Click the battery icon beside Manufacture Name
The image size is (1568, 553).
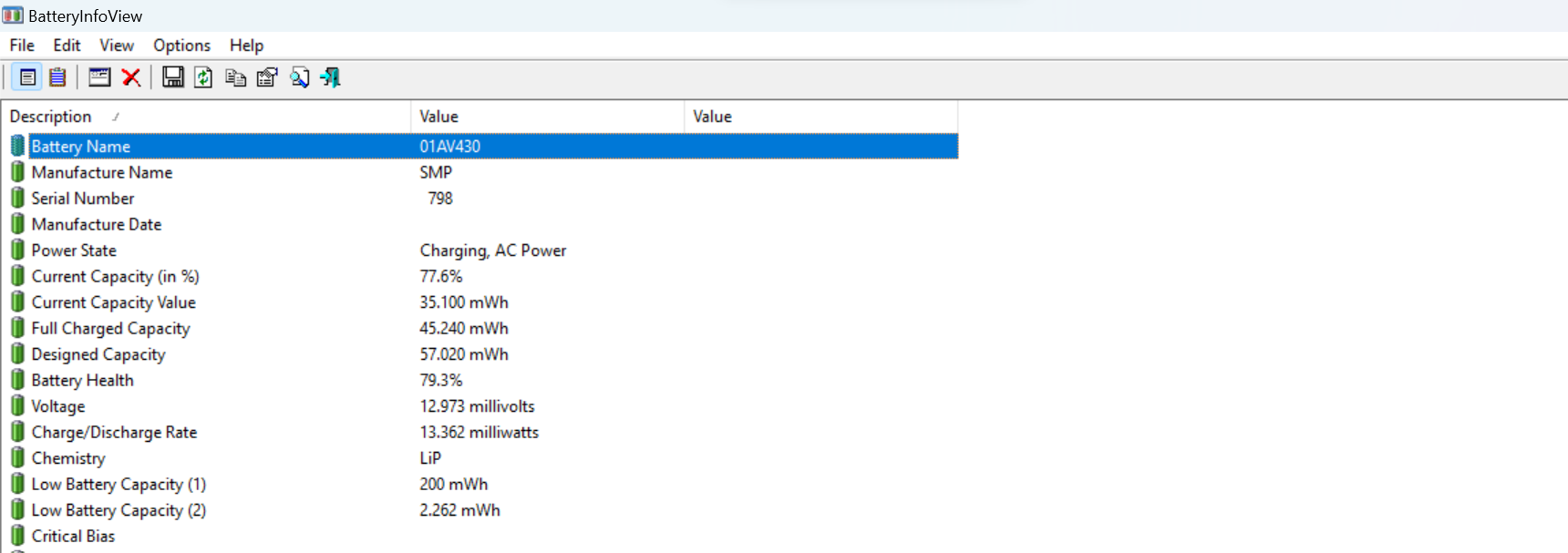[x=17, y=172]
